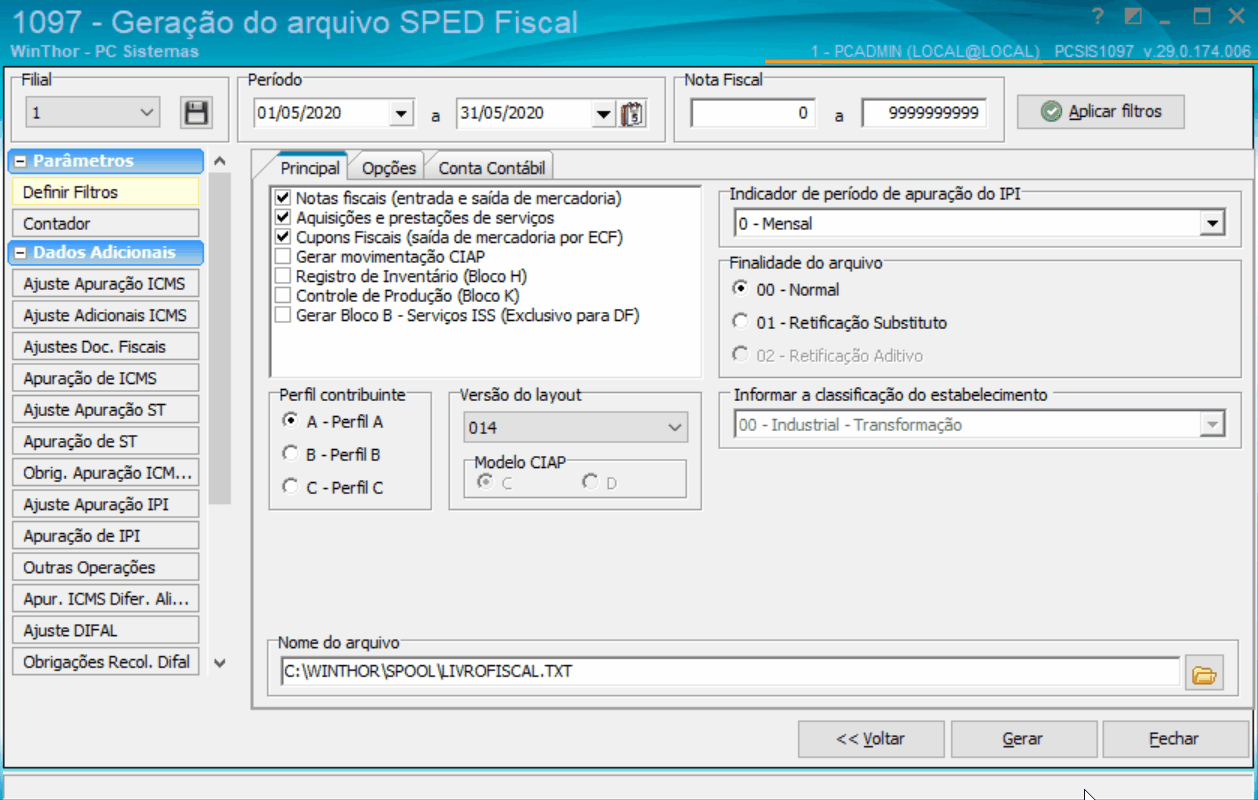Open the start date 01/05/2020 dropdown arrow
The height and width of the screenshot is (800, 1258).
click(401, 114)
